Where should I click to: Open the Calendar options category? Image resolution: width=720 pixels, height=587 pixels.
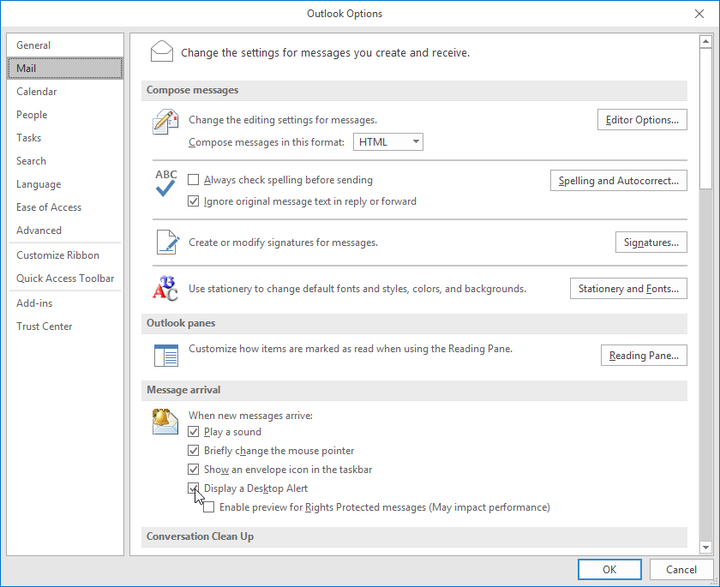tap(65, 91)
